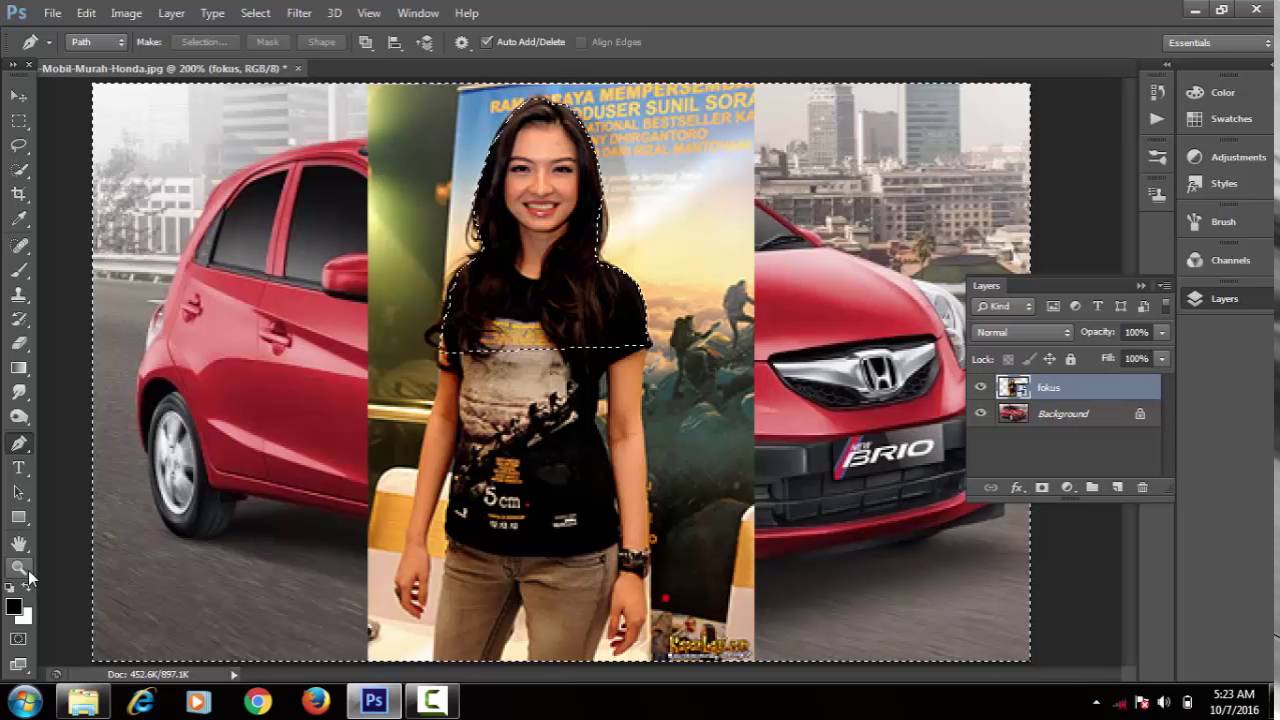Open the Layer menu

tap(171, 13)
